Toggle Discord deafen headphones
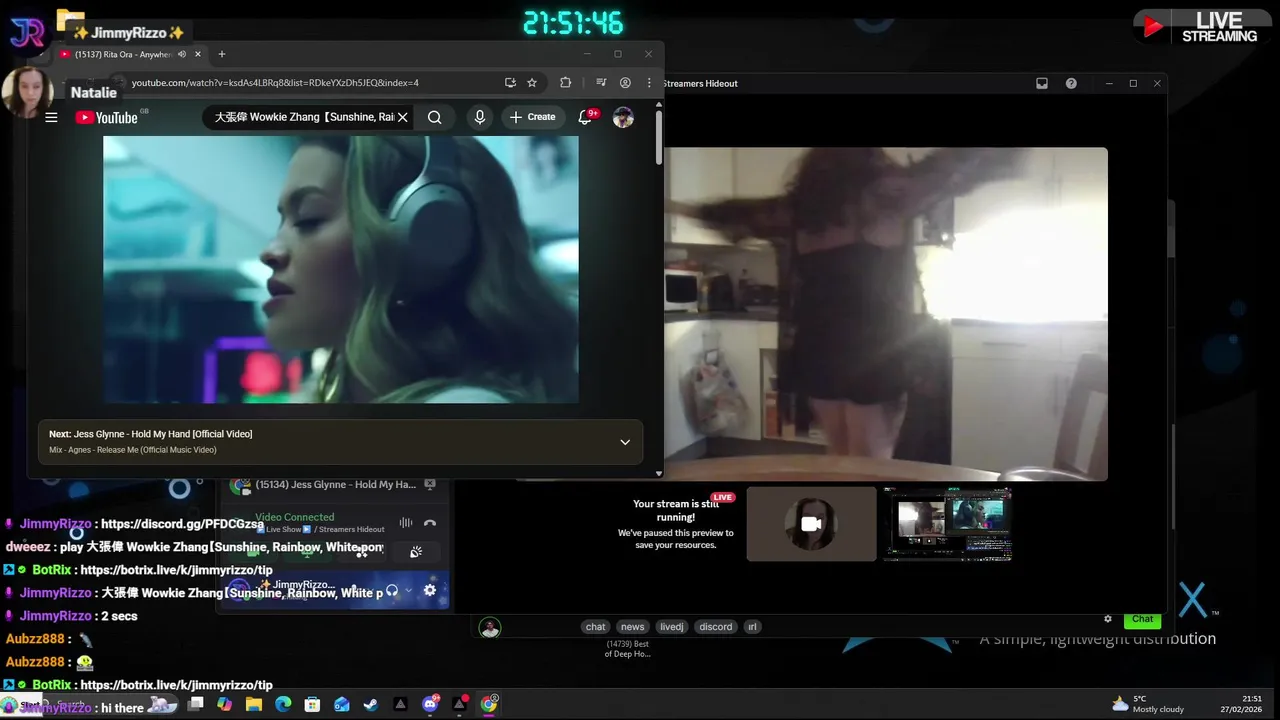This screenshot has height=720, width=1280. [x=392, y=590]
